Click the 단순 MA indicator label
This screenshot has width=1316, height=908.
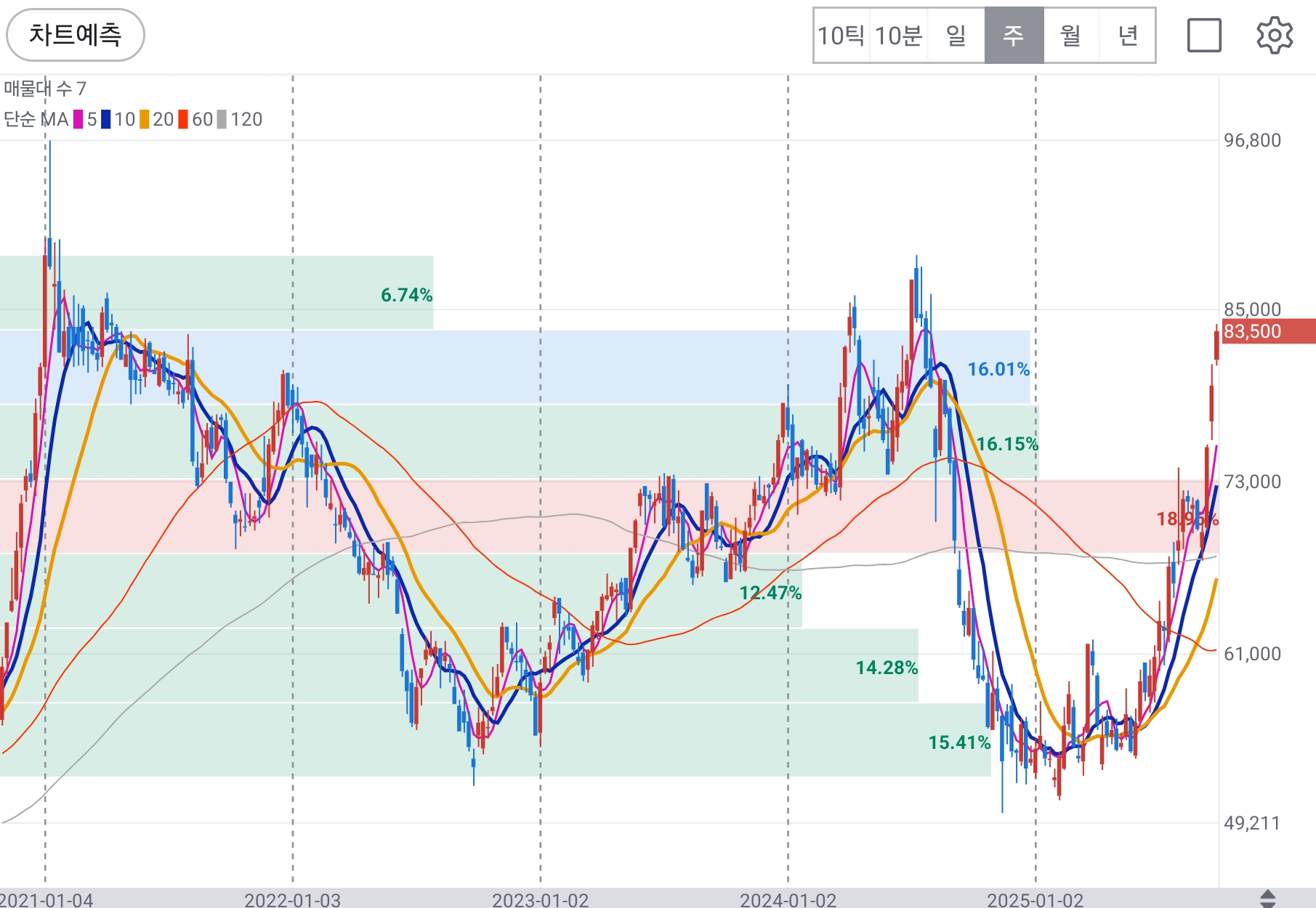[x=36, y=119]
